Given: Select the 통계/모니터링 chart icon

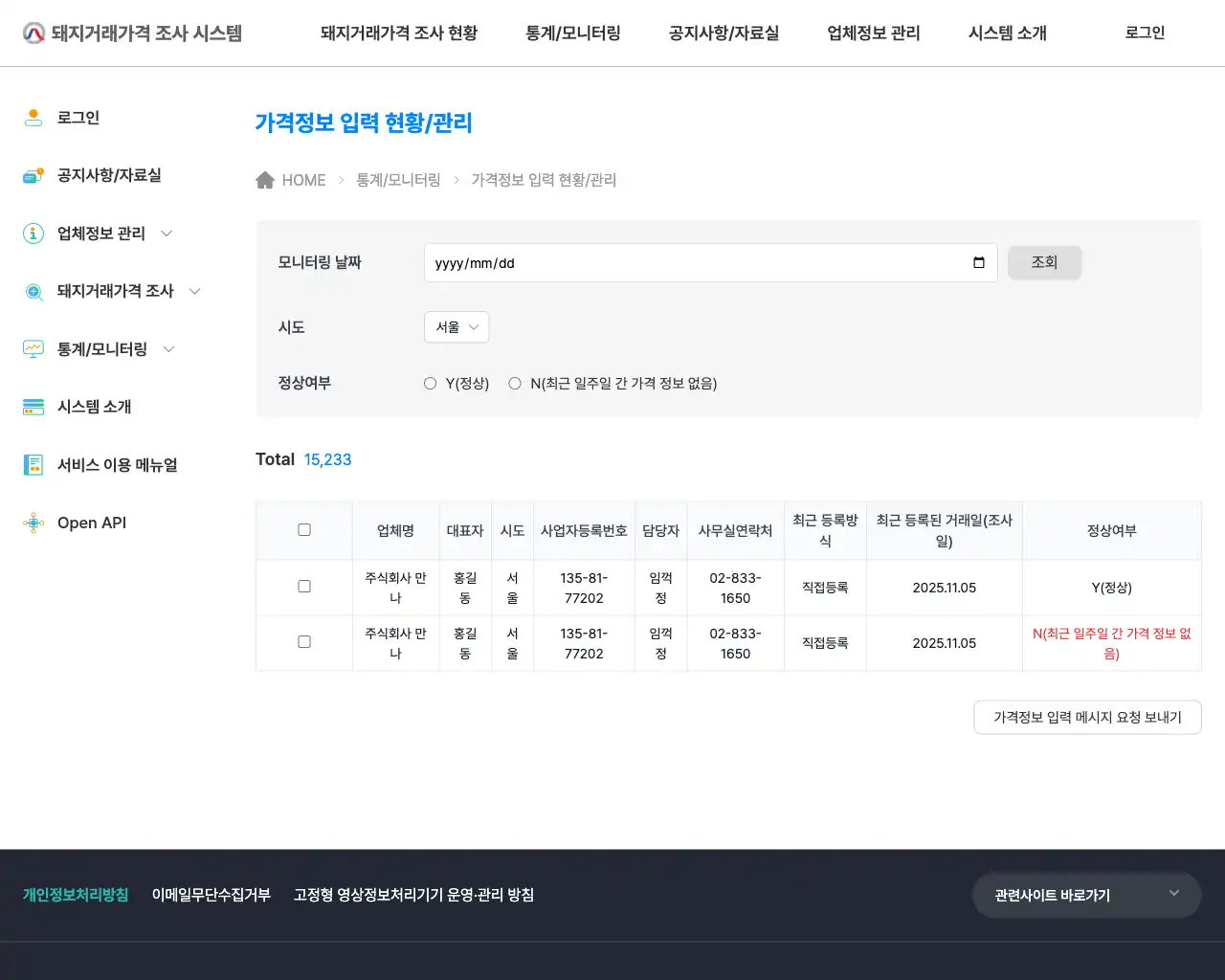Looking at the screenshot, I should (33, 348).
